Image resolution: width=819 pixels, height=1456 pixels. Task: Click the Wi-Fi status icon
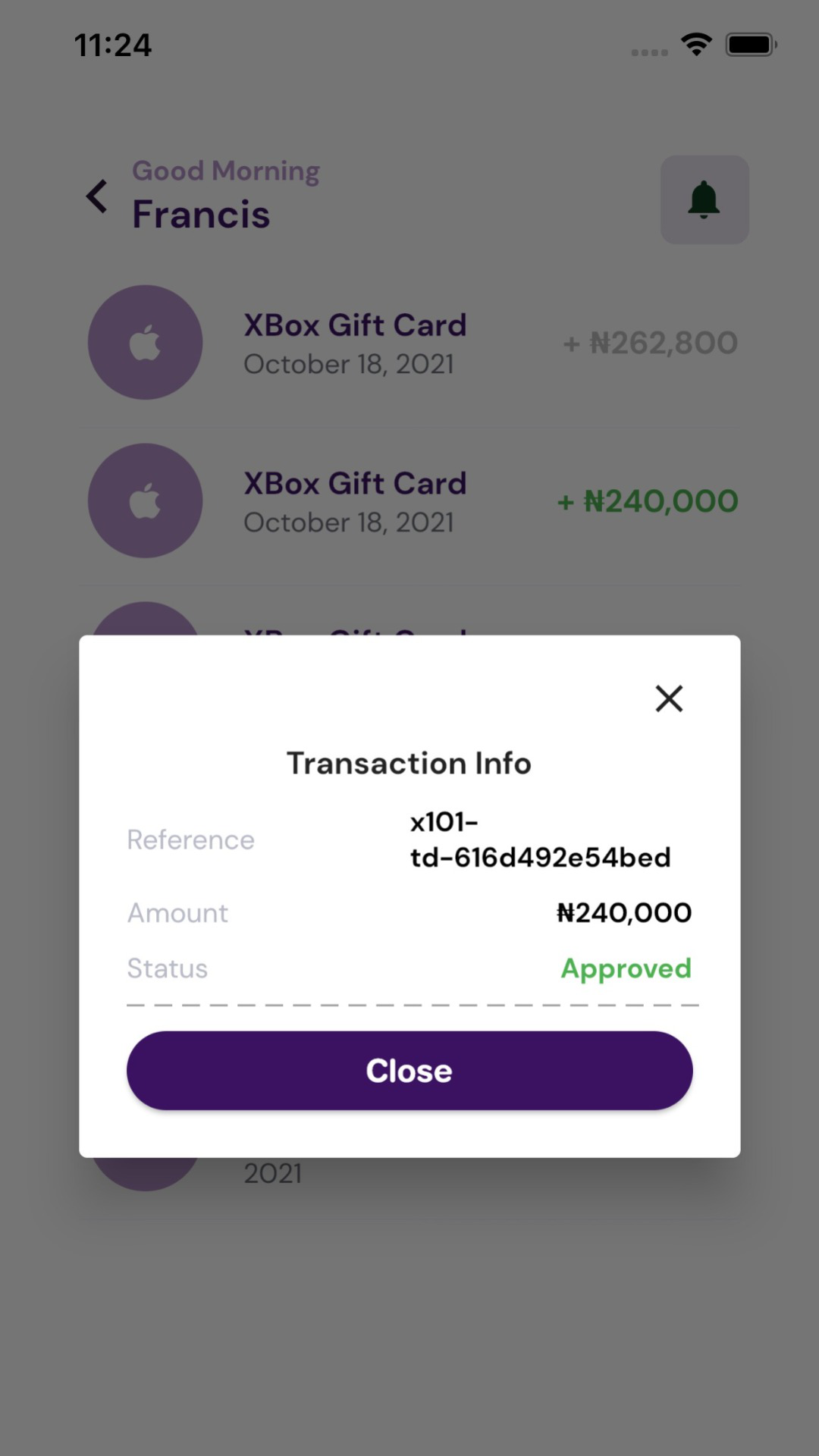(696, 44)
